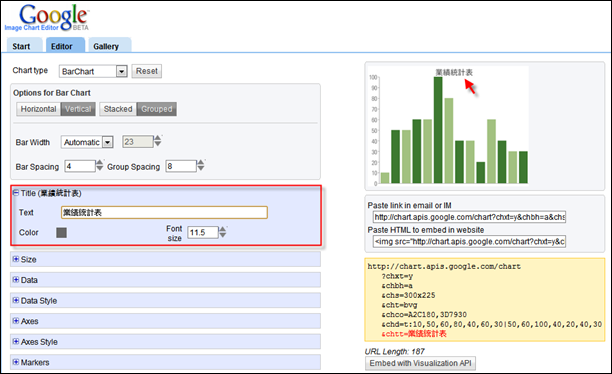Click the &chd=t: data parameter line
This screenshot has height=374, width=612.
click(x=491, y=324)
